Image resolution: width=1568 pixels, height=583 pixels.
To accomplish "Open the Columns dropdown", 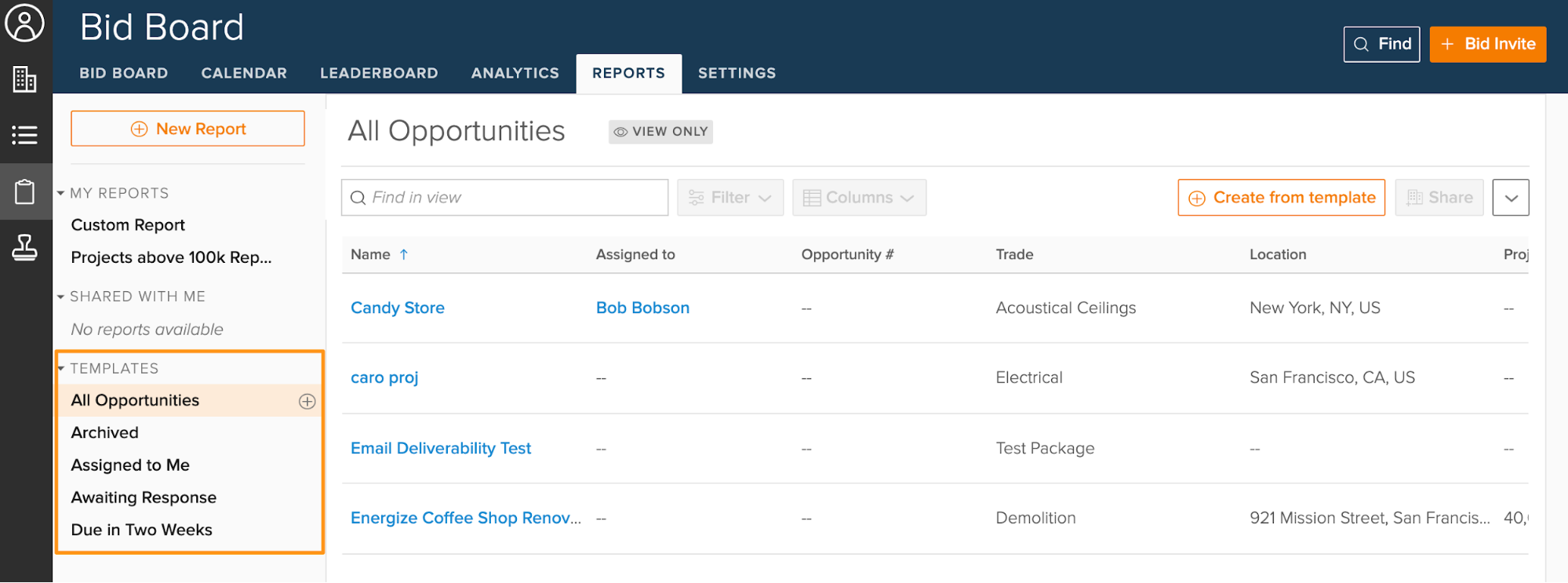I will [x=859, y=198].
